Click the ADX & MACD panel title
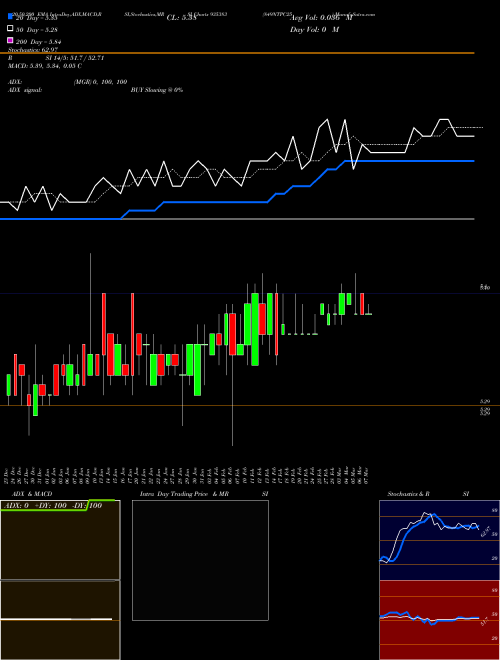This screenshot has width=500, height=660. pyautogui.click(x=32, y=494)
